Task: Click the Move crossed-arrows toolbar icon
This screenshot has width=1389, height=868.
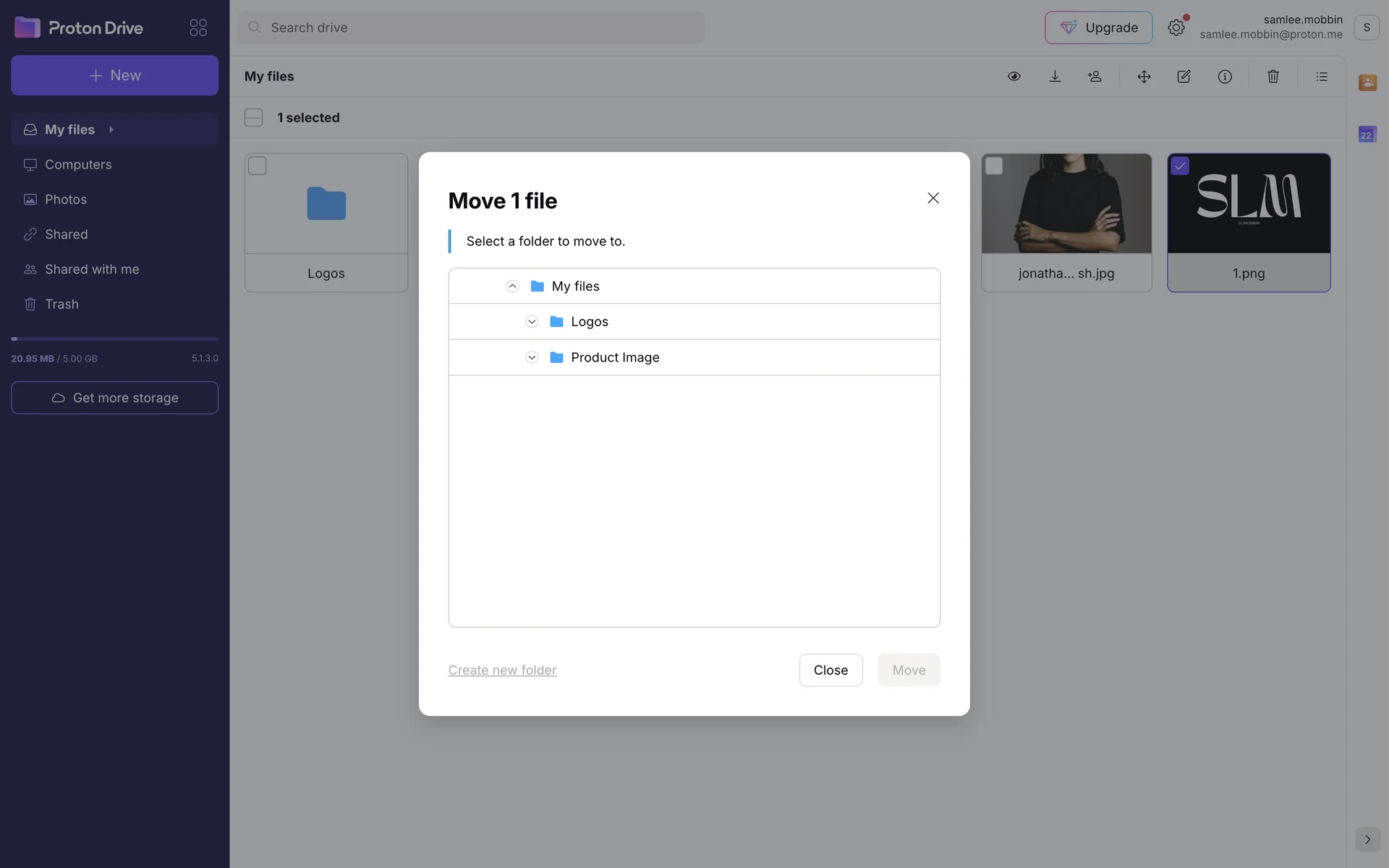Action: 1144,77
